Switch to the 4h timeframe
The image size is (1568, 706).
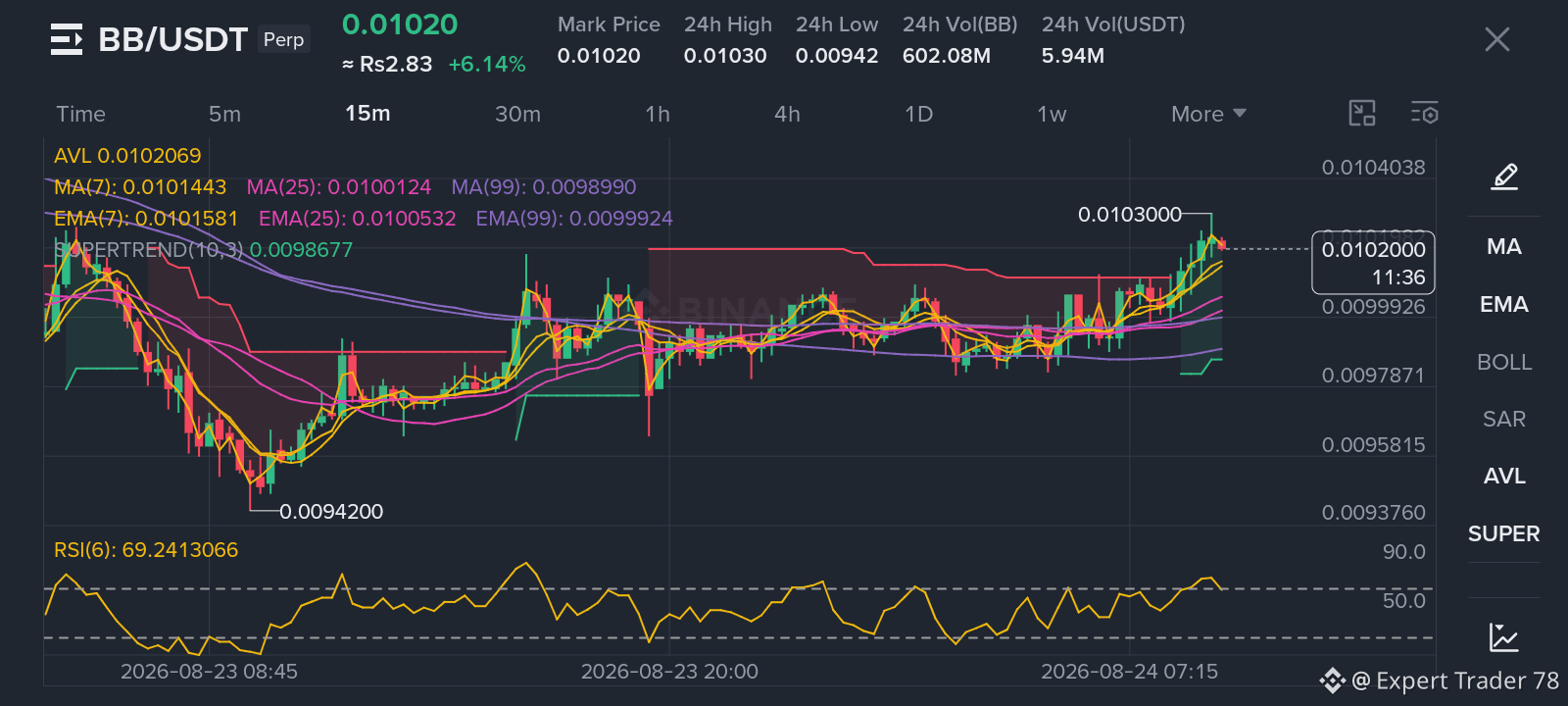(x=787, y=114)
